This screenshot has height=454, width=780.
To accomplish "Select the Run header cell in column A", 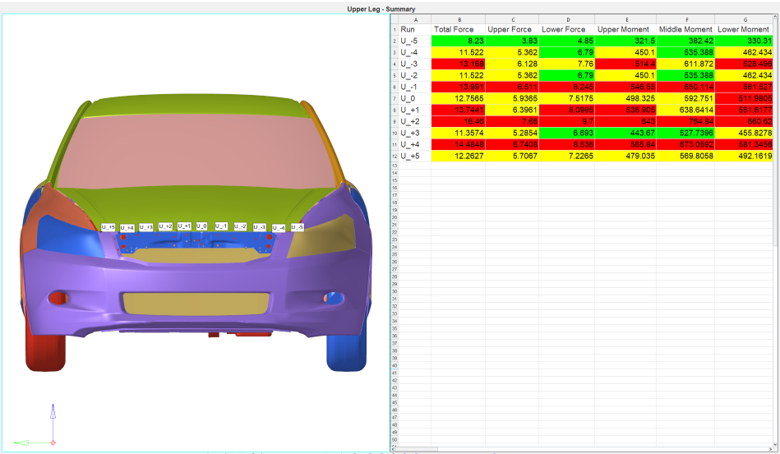I will 414,30.
